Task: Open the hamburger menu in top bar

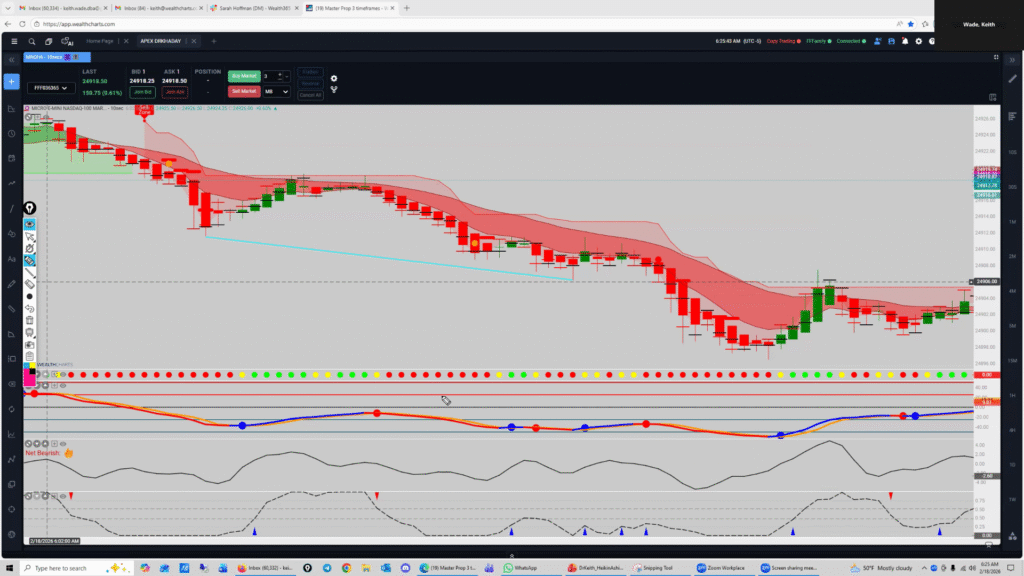Action: coord(13,41)
